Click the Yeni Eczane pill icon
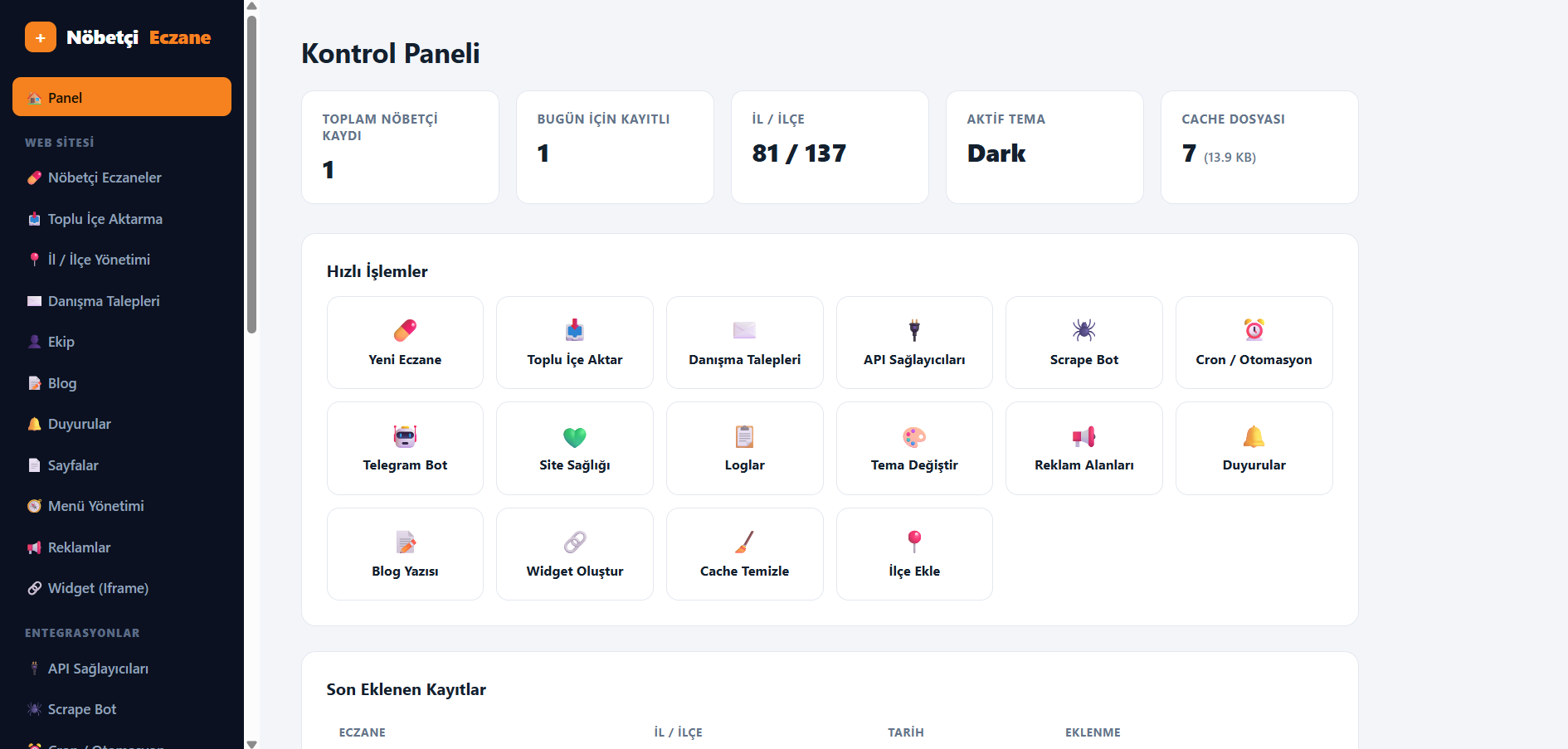Viewport: 1568px width, 749px height. tap(405, 330)
